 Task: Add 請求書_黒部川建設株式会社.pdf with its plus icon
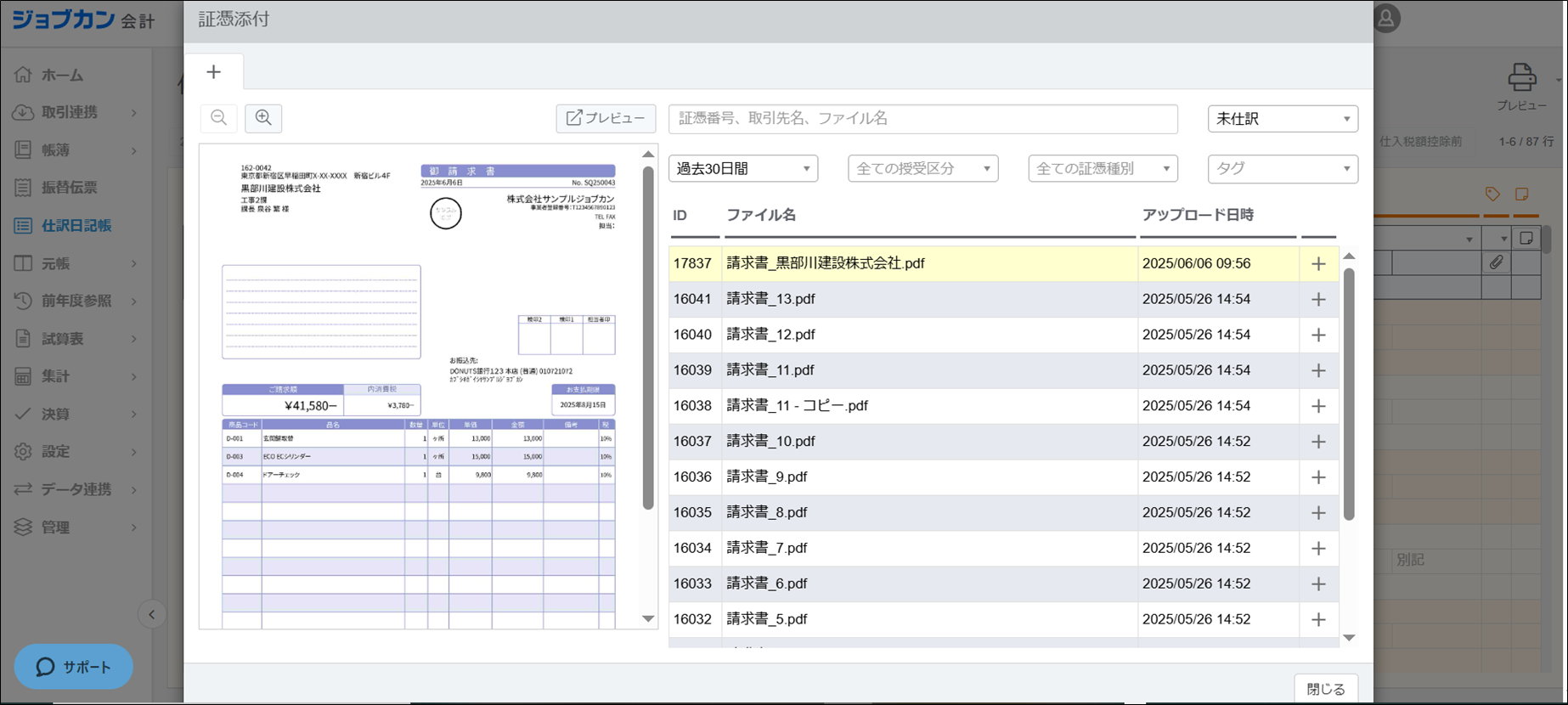(1318, 264)
